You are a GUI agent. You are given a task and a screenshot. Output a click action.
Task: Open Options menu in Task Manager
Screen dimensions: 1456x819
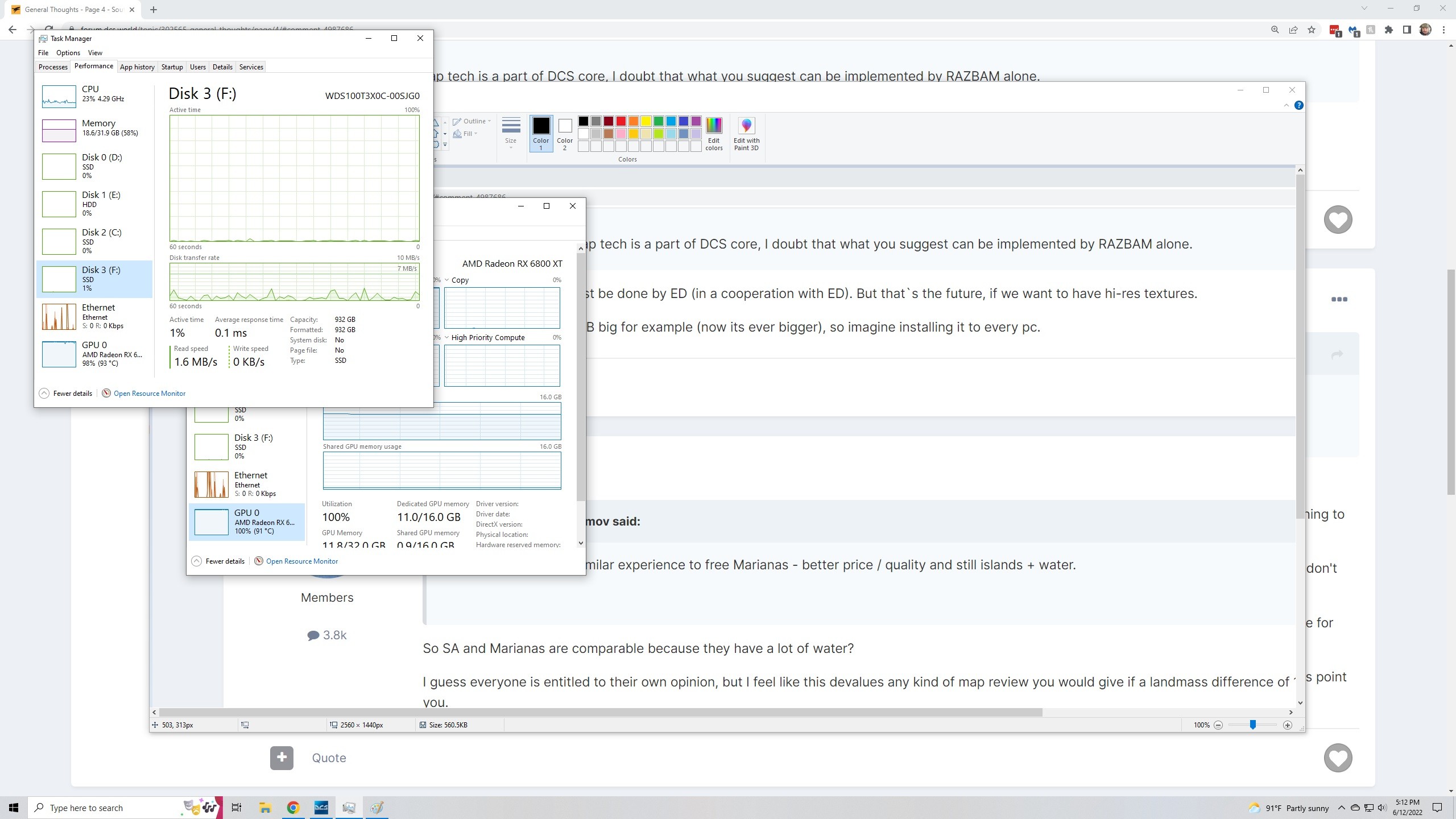68,53
